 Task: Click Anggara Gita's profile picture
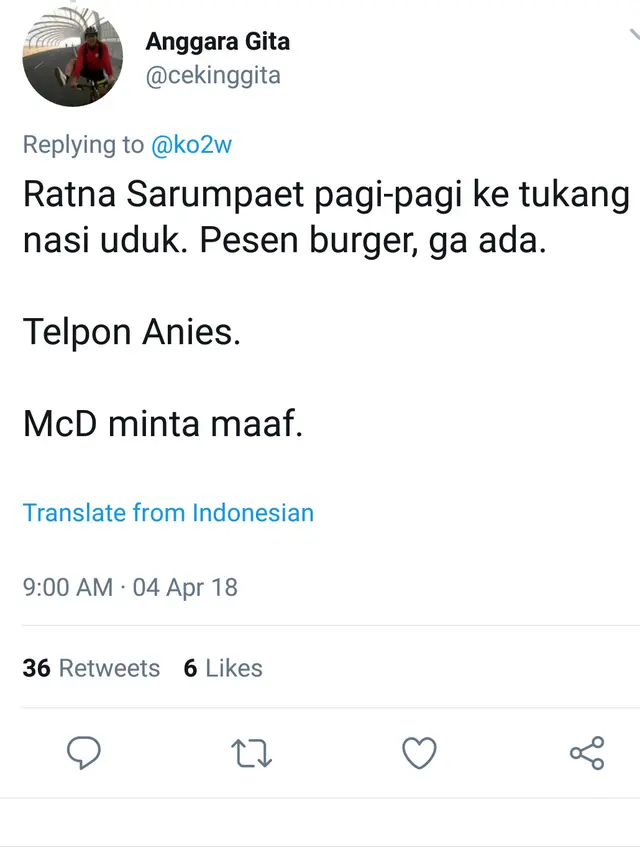pyautogui.click(x=72, y=58)
